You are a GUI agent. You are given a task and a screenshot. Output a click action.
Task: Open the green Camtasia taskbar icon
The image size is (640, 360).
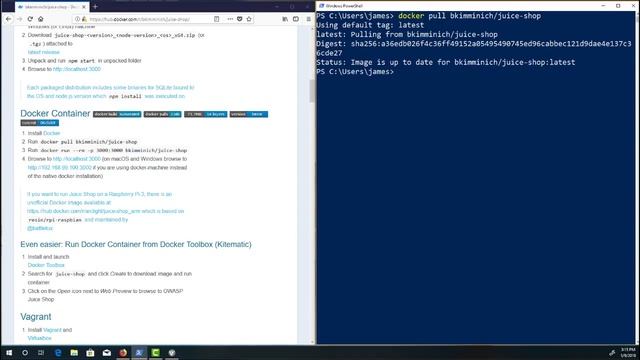[x=156, y=353]
